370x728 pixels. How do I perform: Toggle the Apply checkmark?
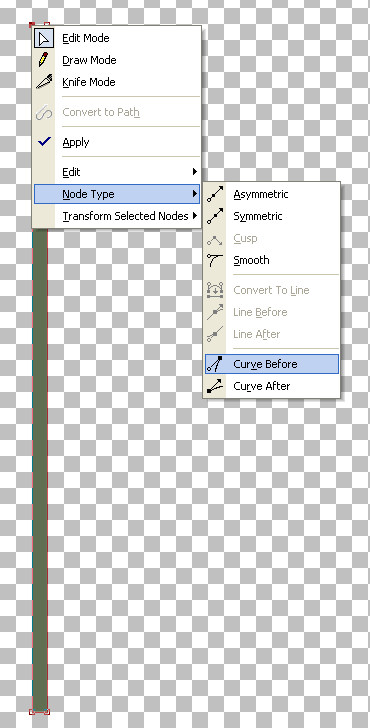[x=44, y=142]
